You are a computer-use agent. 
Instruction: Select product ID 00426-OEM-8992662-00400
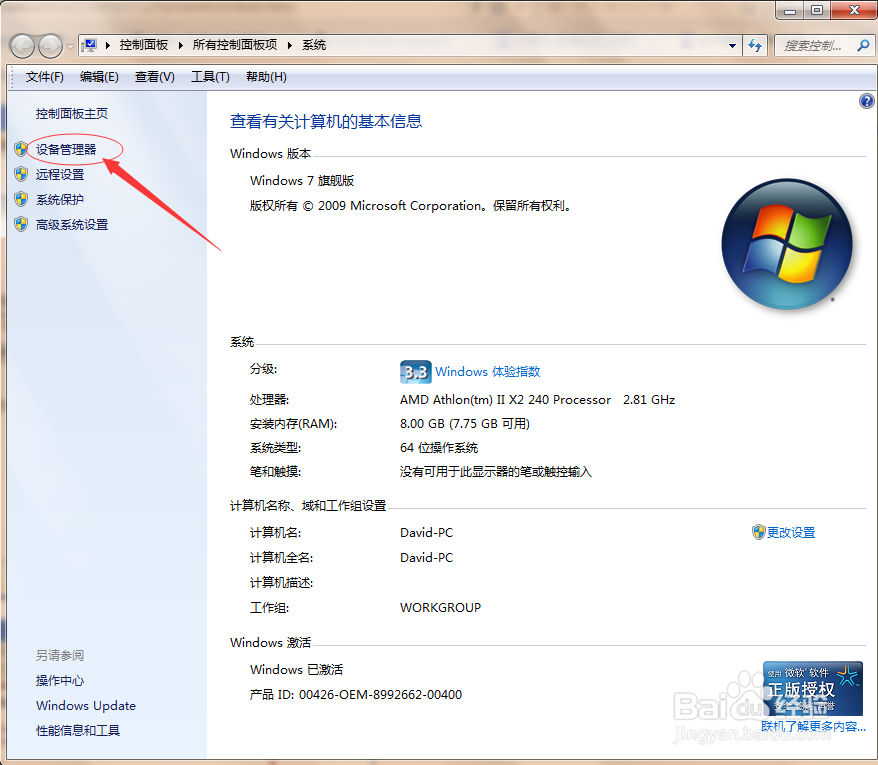click(381, 695)
